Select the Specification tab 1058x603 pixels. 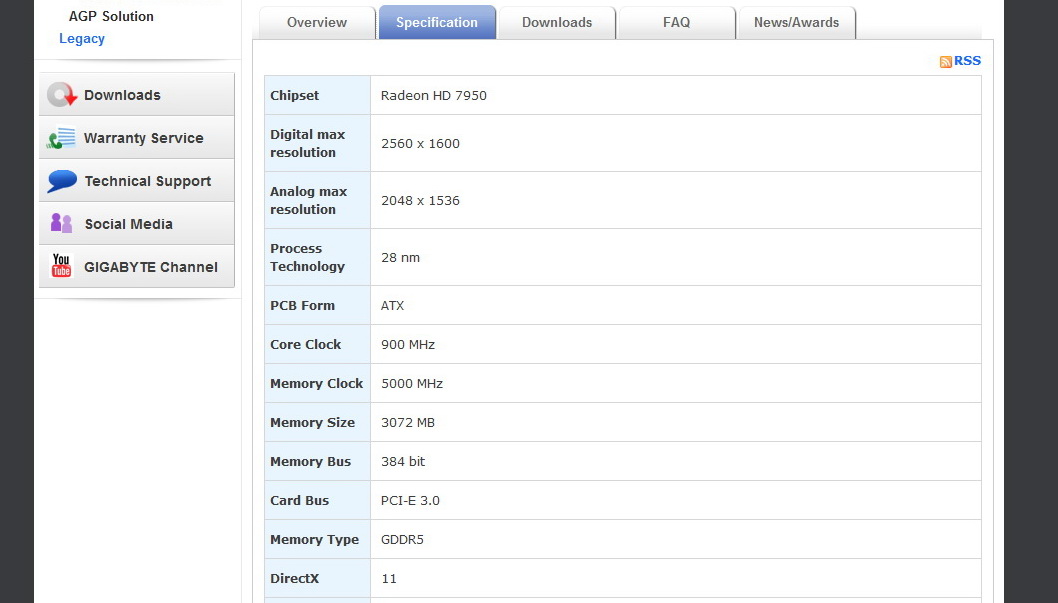pos(437,22)
